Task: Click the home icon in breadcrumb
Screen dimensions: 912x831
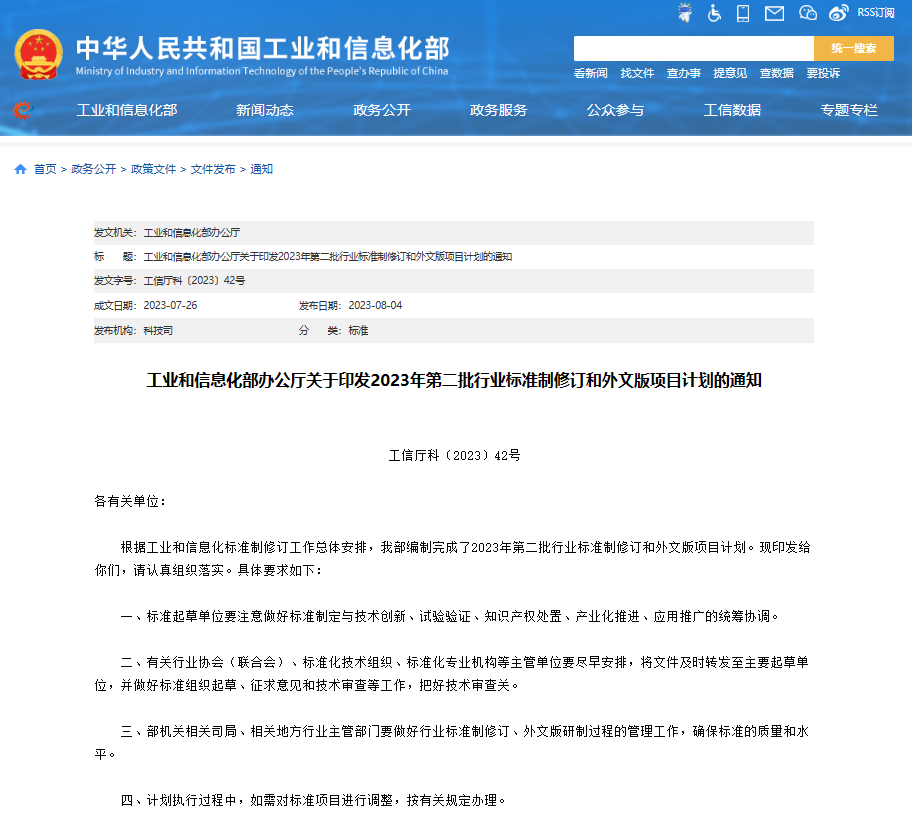Action: (20, 169)
